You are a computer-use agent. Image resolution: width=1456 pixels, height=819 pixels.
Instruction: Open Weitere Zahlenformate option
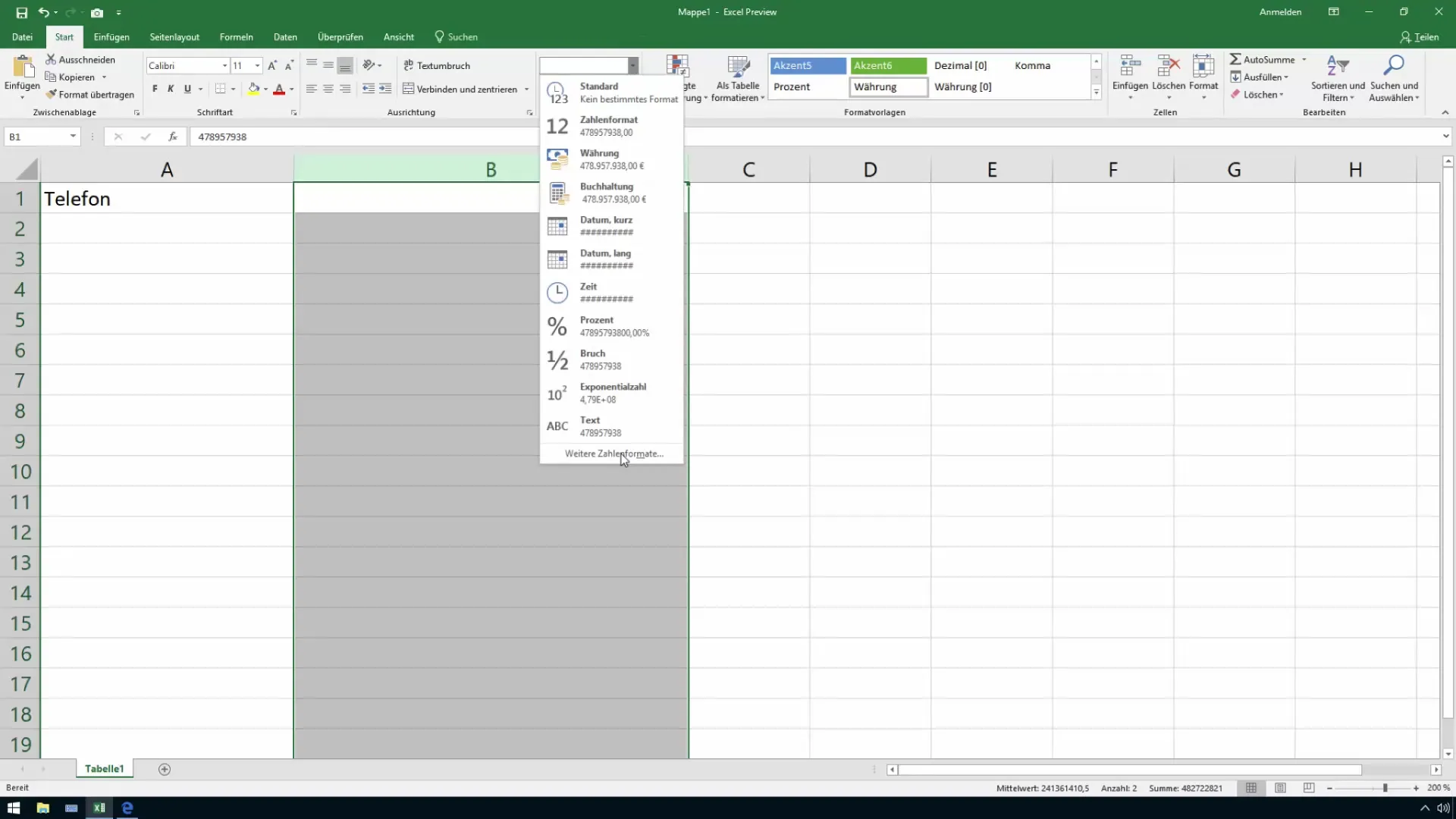[613, 453]
